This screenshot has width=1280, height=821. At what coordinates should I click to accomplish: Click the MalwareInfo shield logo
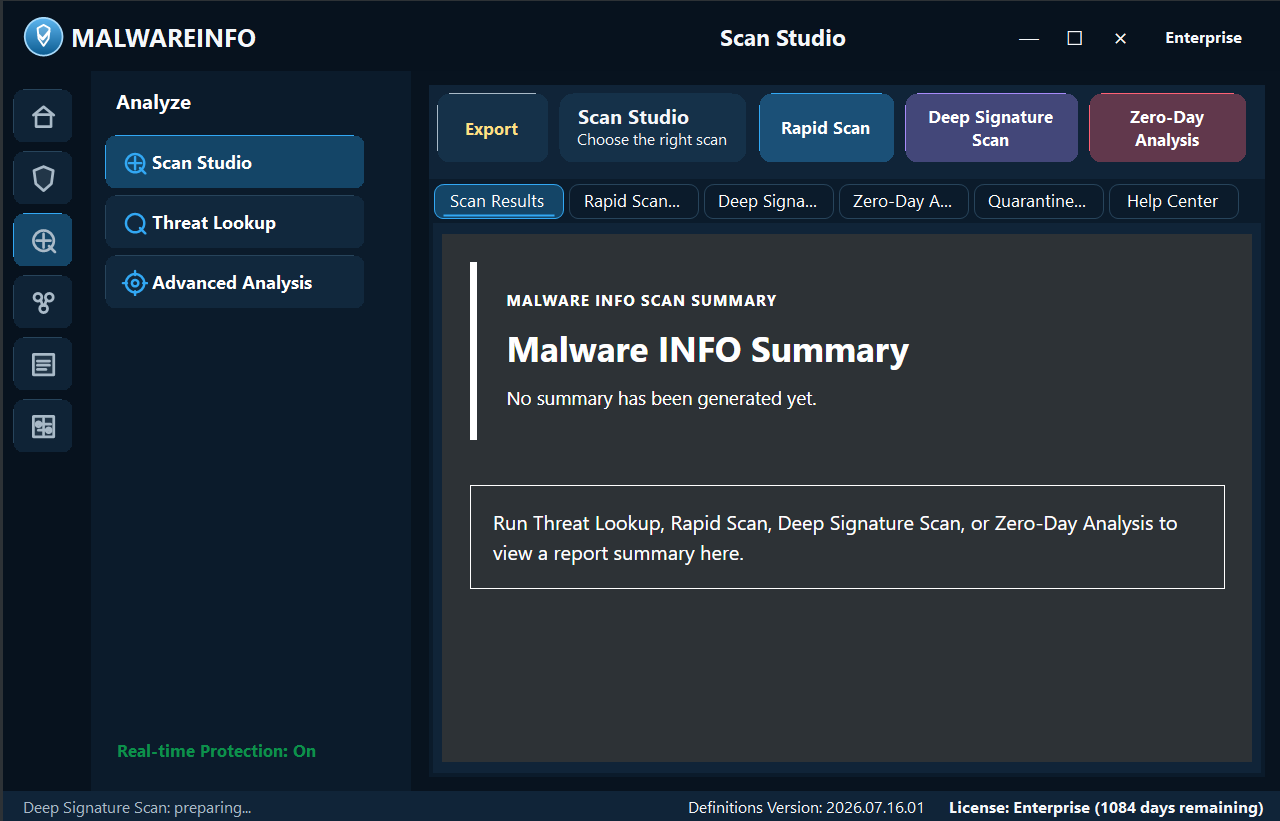43,38
